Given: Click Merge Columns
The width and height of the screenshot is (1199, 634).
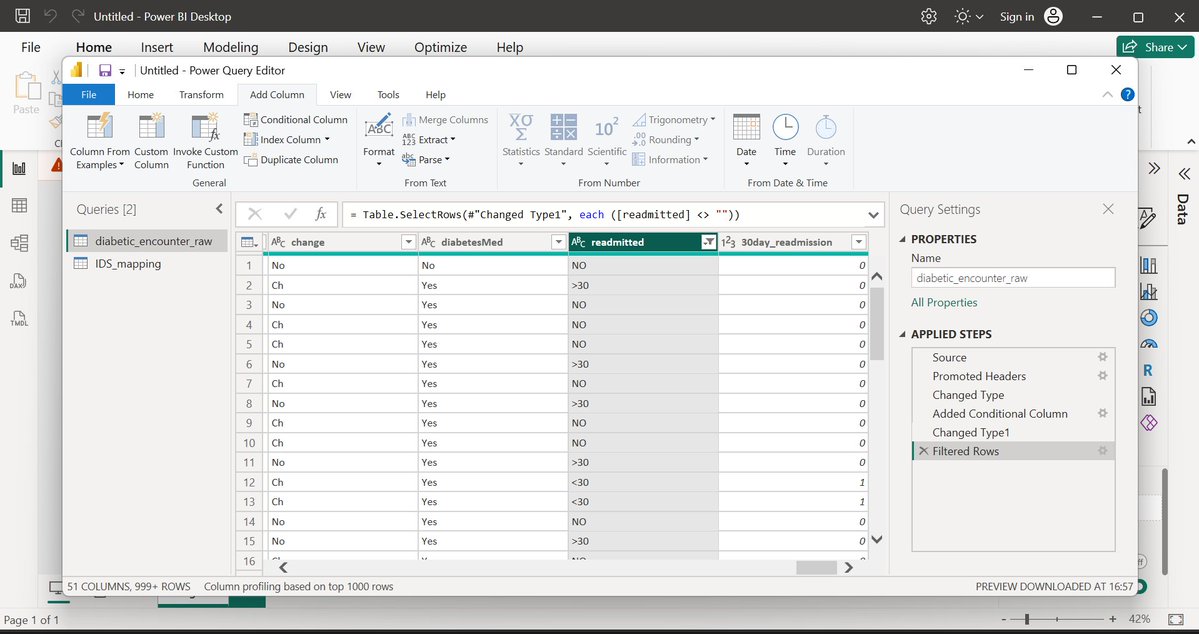Looking at the screenshot, I should click(x=445, y=119).
